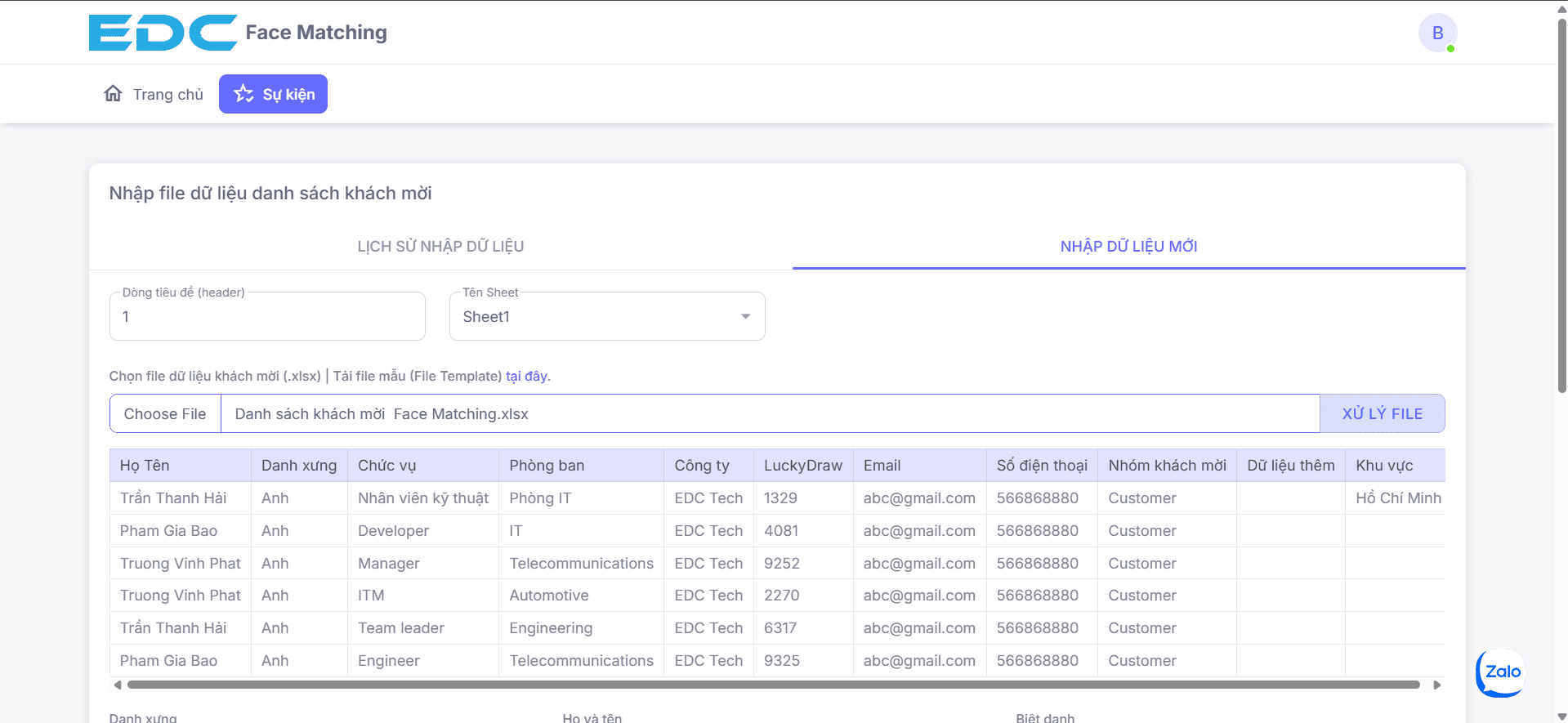Click the Face Matching title text

pyautogui.click(x=316, y=33)
